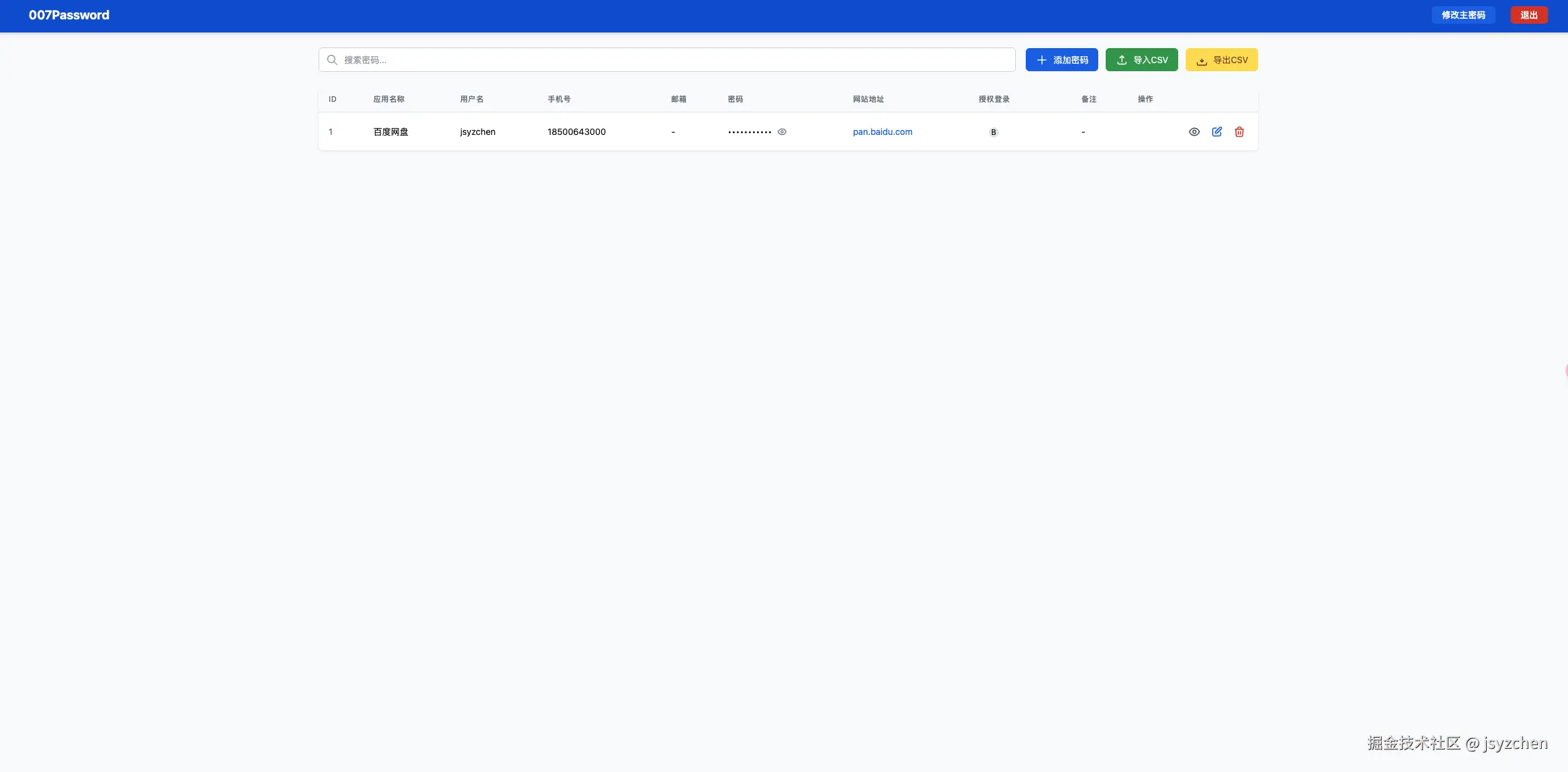Click the 修改主密码 button

(x=1463, y=15)
